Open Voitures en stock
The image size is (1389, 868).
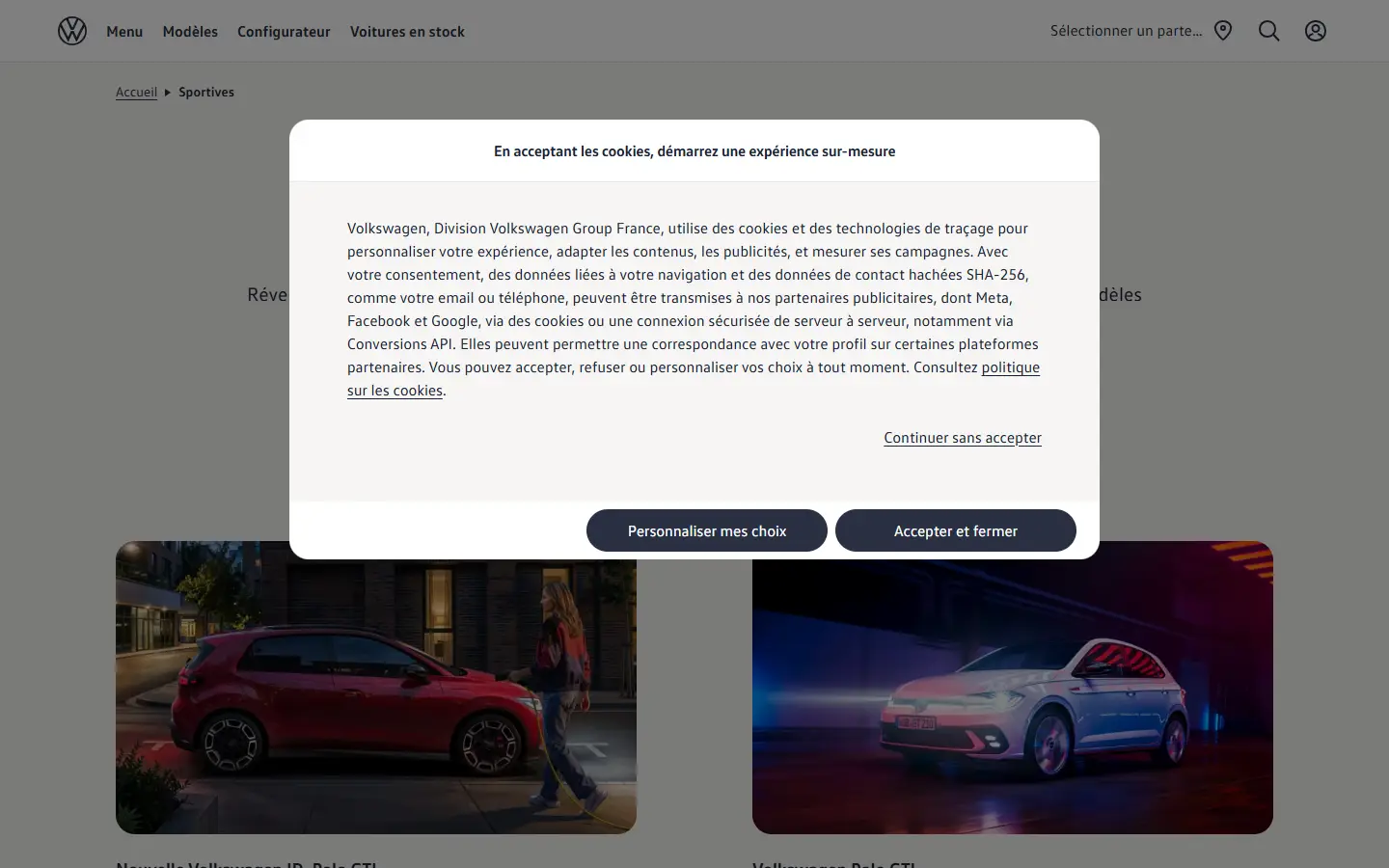tap(407, 32)
